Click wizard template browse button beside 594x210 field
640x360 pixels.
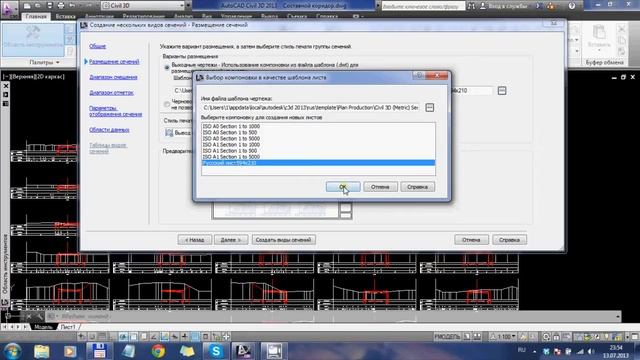[502, 91]
